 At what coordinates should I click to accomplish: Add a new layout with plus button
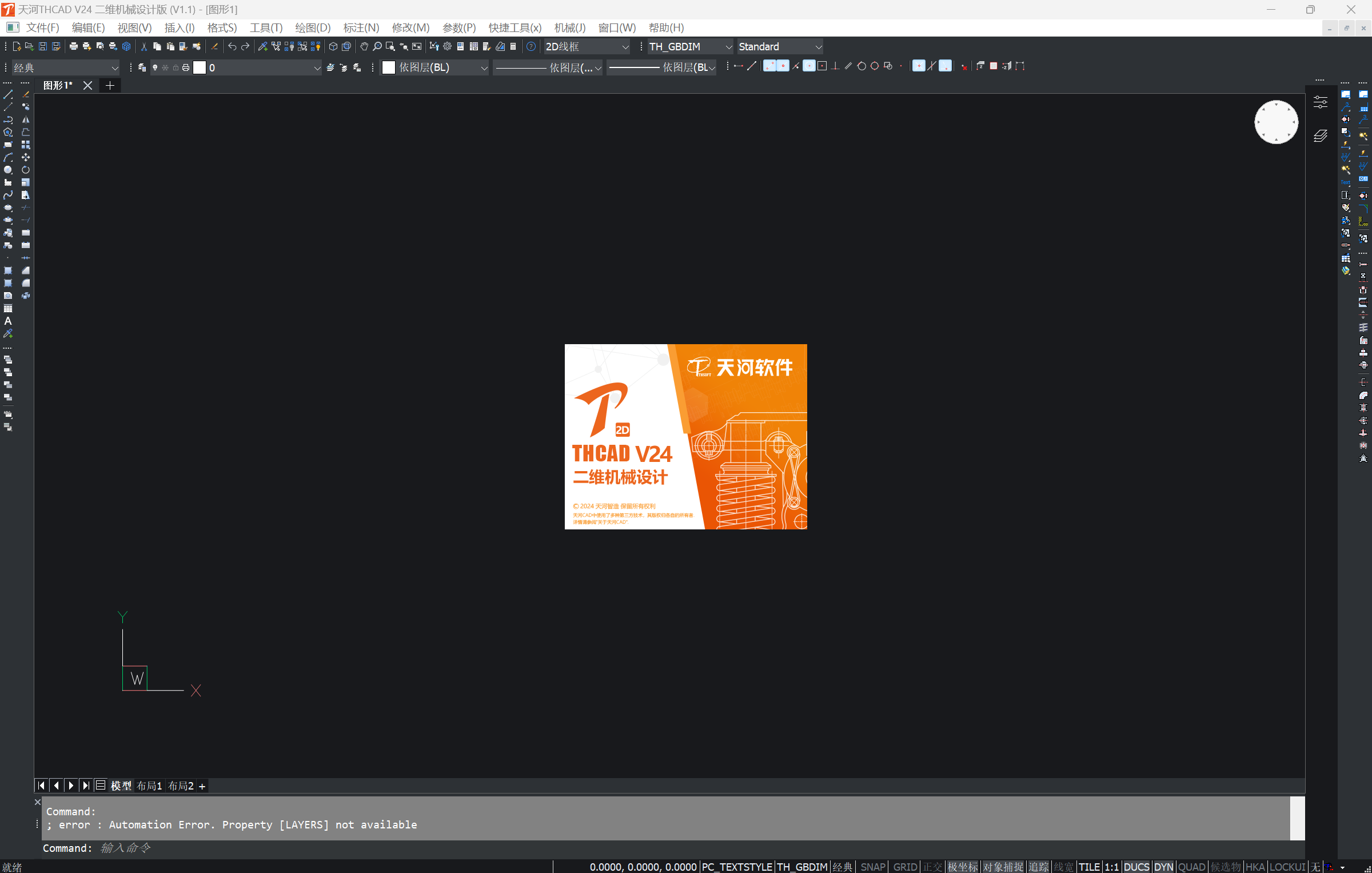coord(202,786)
